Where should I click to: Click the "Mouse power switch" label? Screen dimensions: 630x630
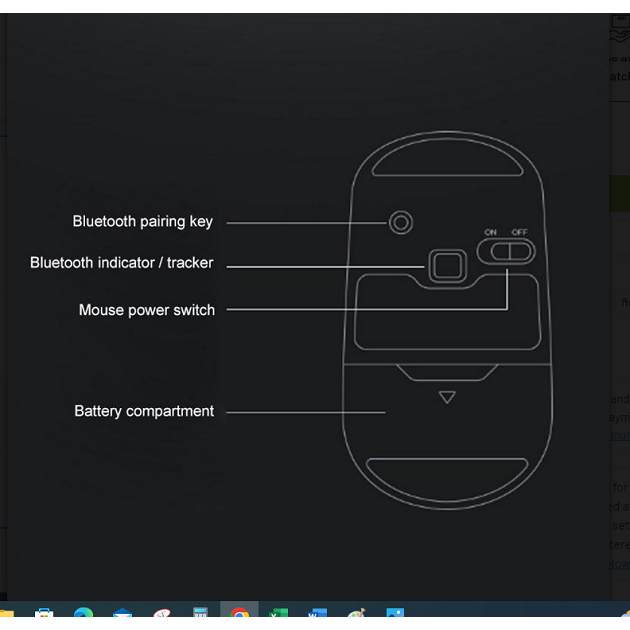(146, 310)
